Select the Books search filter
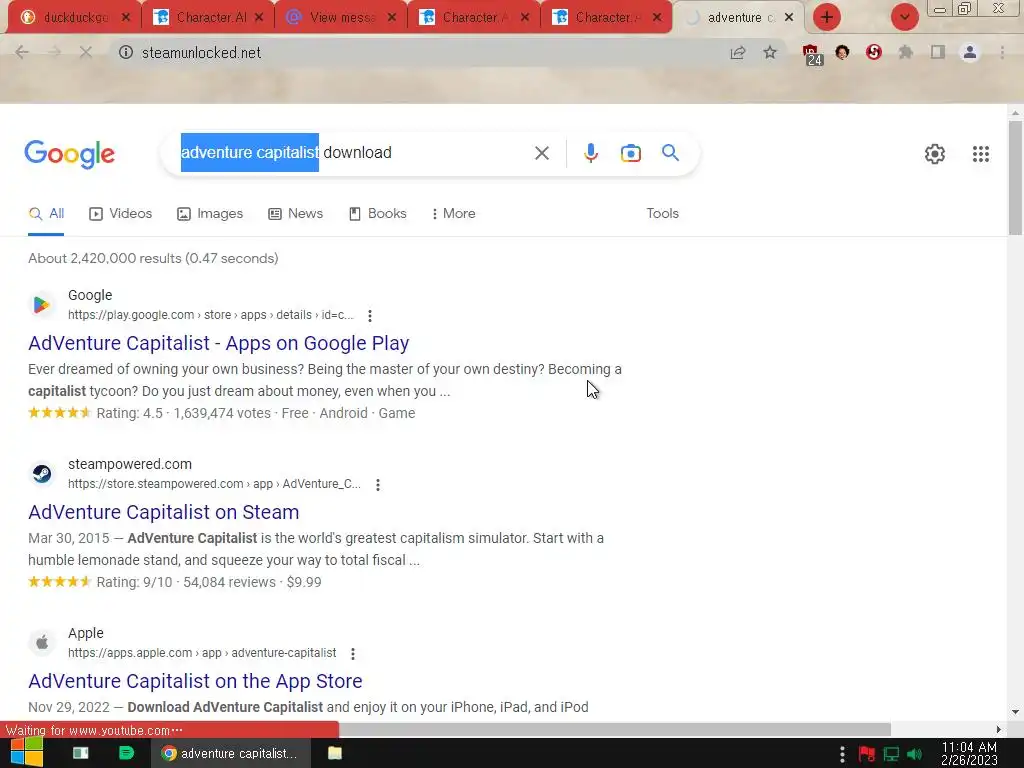Screen dimensions: 1024x768 (377, 214)
